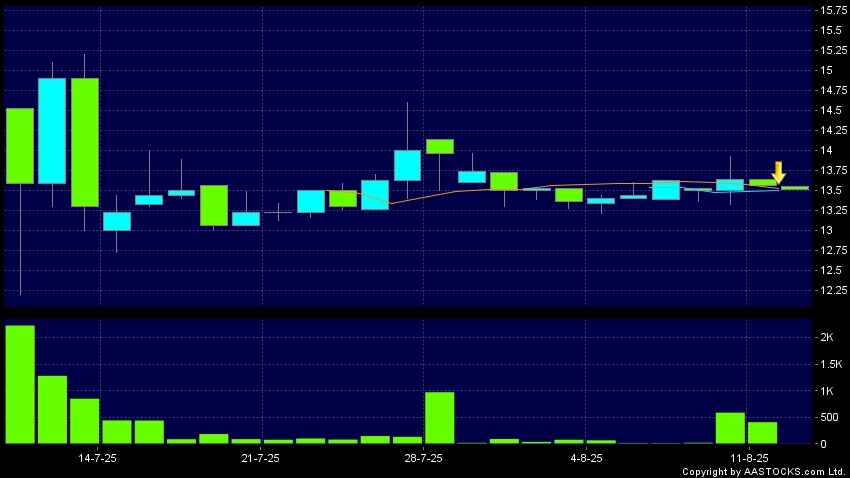Click the 28-7-25 date label

pyautogui.click(x=423, y=458)
